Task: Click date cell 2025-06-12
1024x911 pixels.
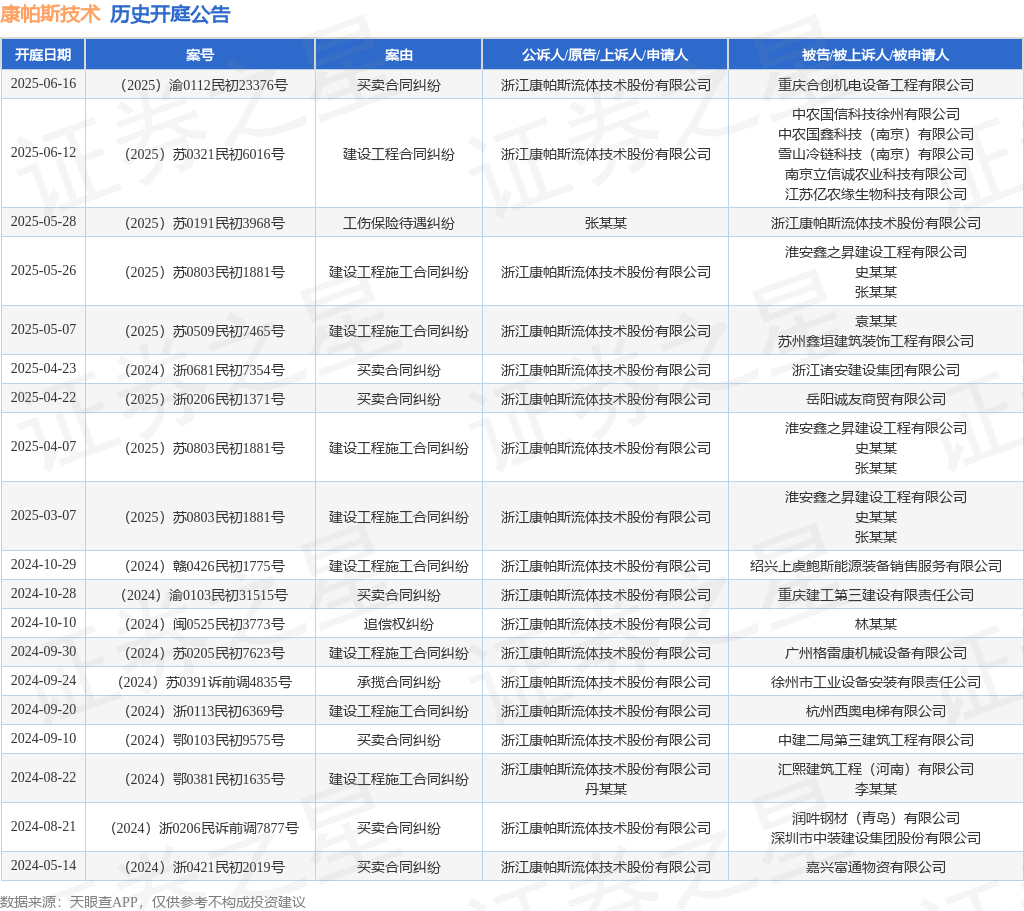Action: (43, 152)
